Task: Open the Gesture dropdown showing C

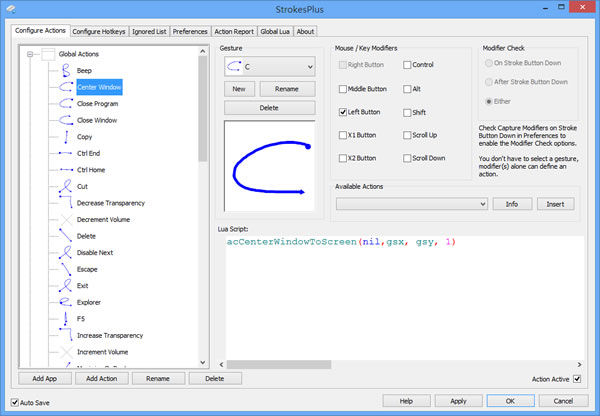Action: pyautogui.click(x=269, y=66)
